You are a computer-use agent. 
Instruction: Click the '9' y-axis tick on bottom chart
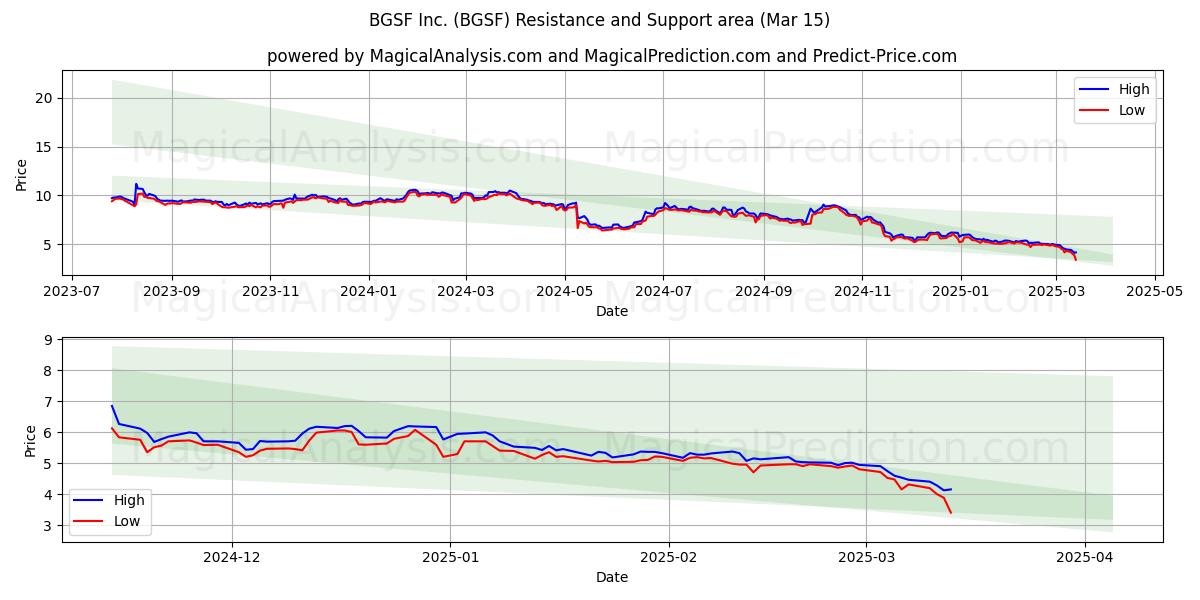[47, 340]
